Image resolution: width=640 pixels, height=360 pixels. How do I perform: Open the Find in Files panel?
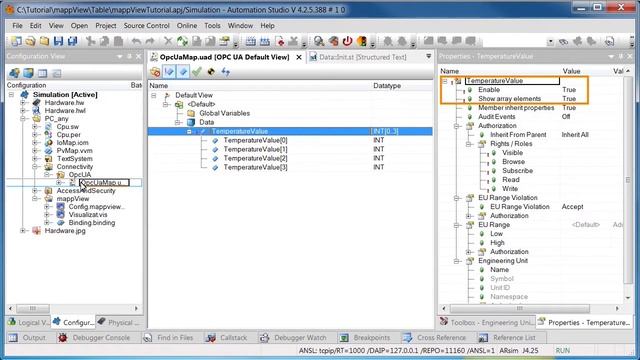click(169, 338)
